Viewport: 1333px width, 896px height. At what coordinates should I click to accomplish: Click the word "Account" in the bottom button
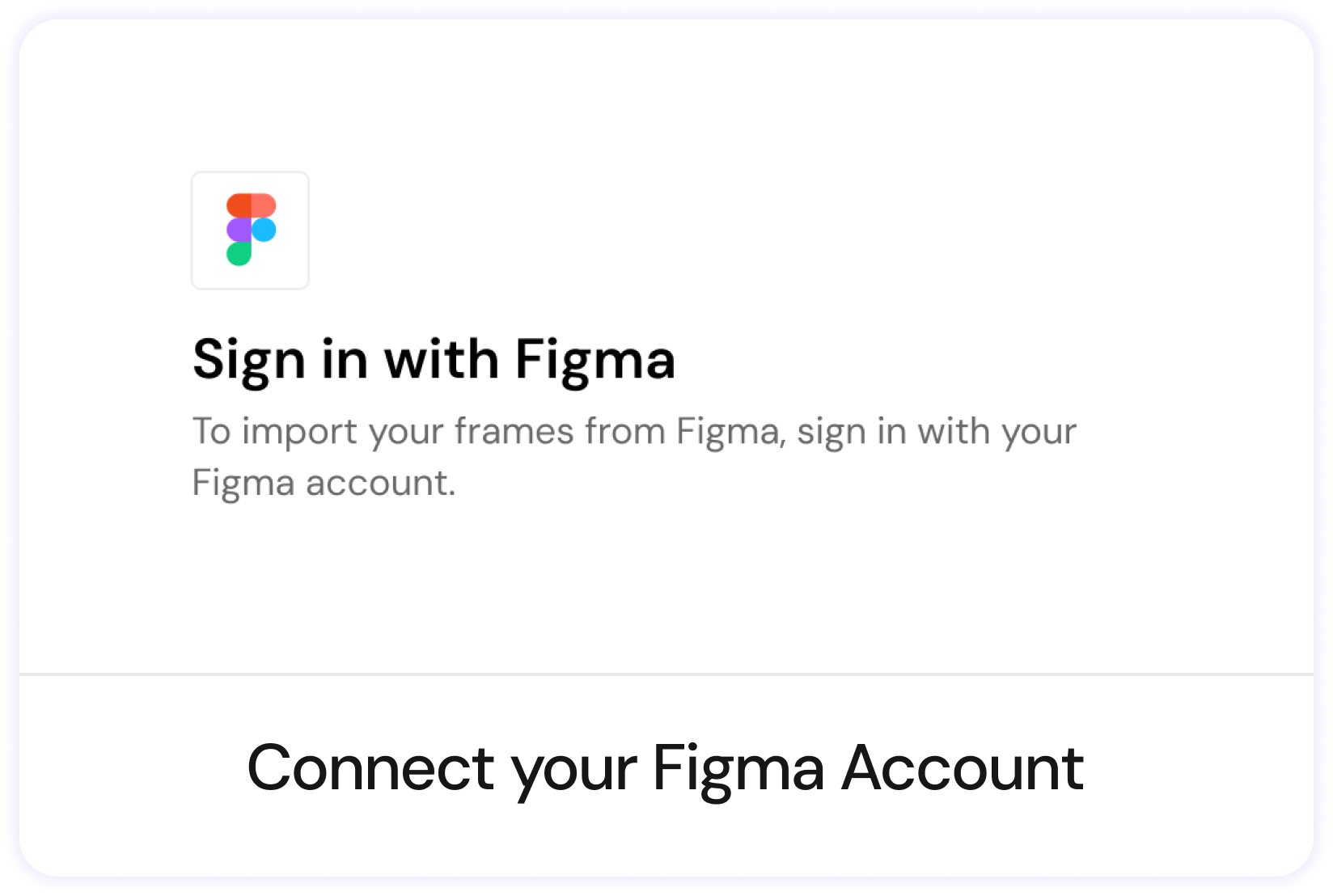pos(963,768)
